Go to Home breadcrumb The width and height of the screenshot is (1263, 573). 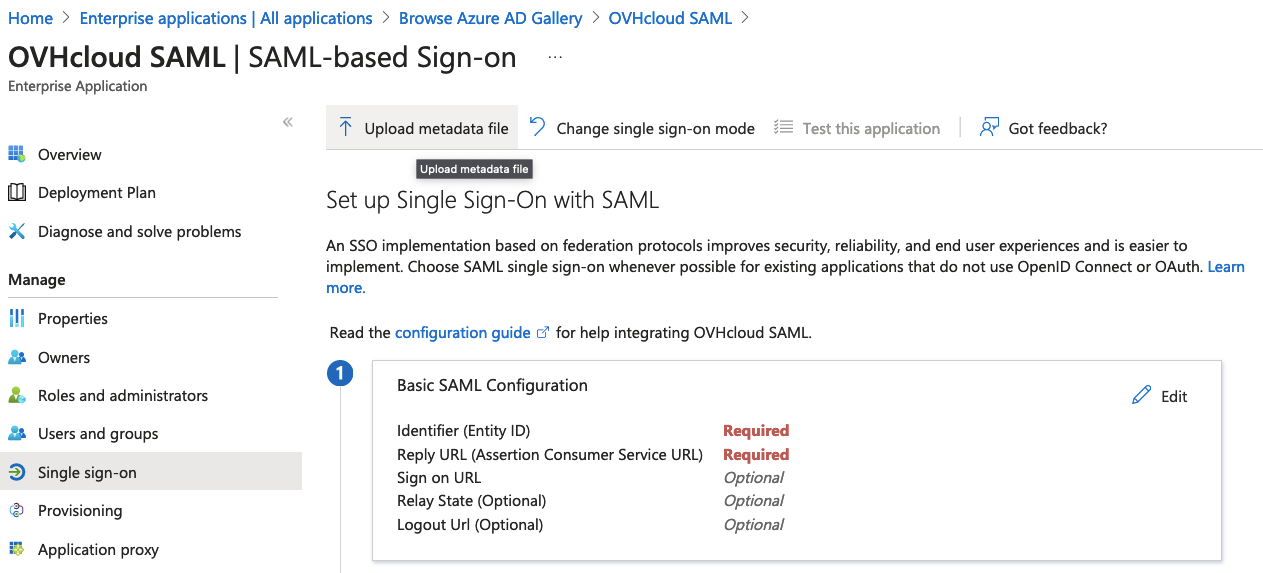coord(30,18)
